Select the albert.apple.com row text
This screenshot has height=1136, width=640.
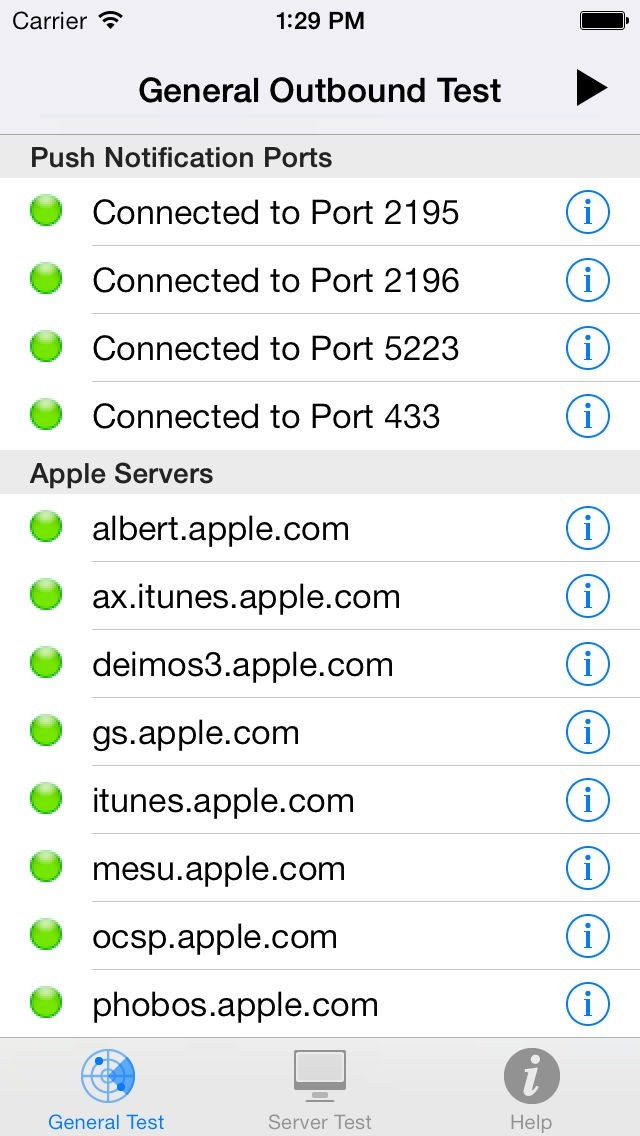coord(221,528)
